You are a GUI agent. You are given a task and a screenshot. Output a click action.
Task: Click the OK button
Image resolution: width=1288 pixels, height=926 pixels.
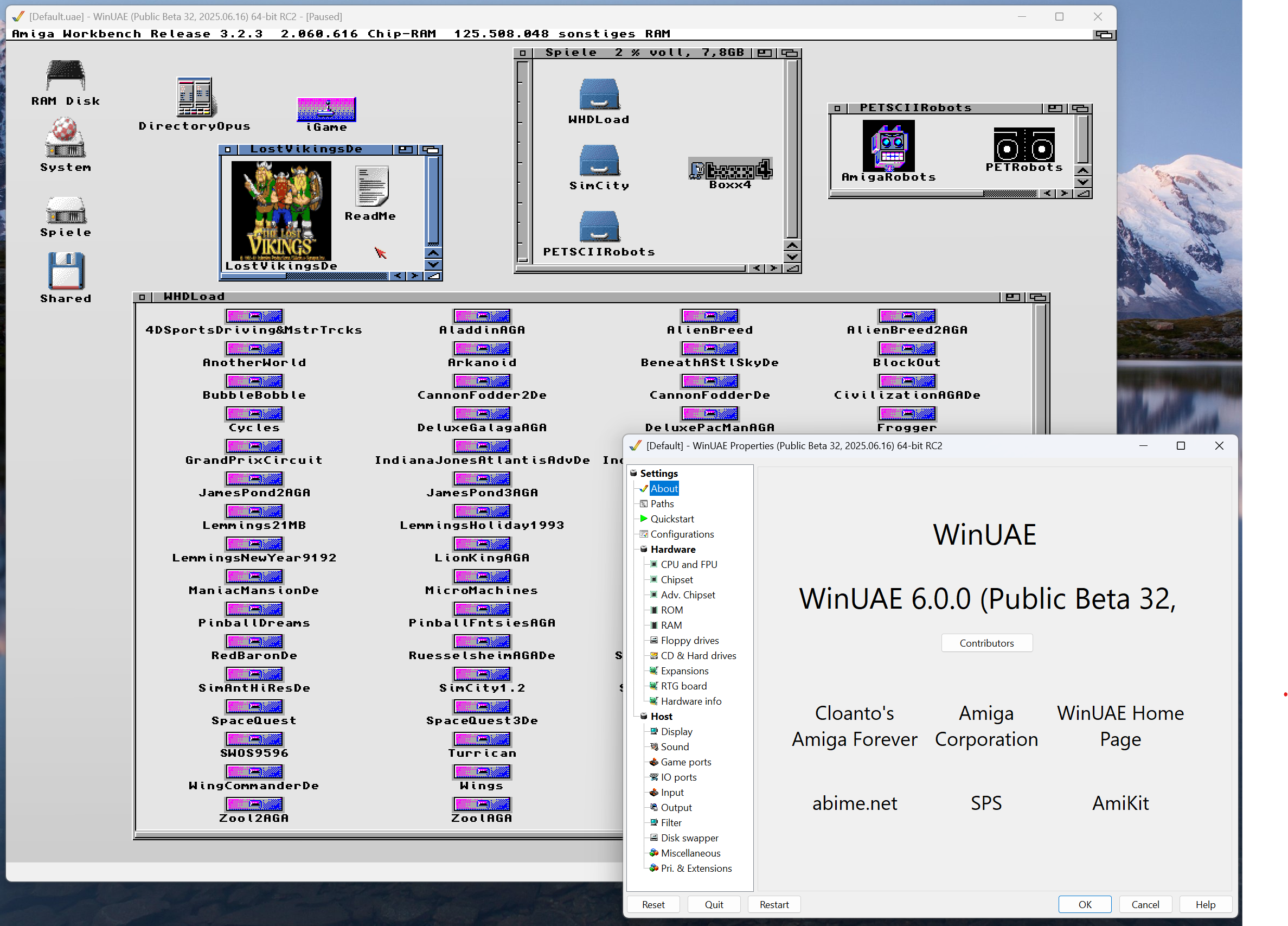tap(1085, 904)
